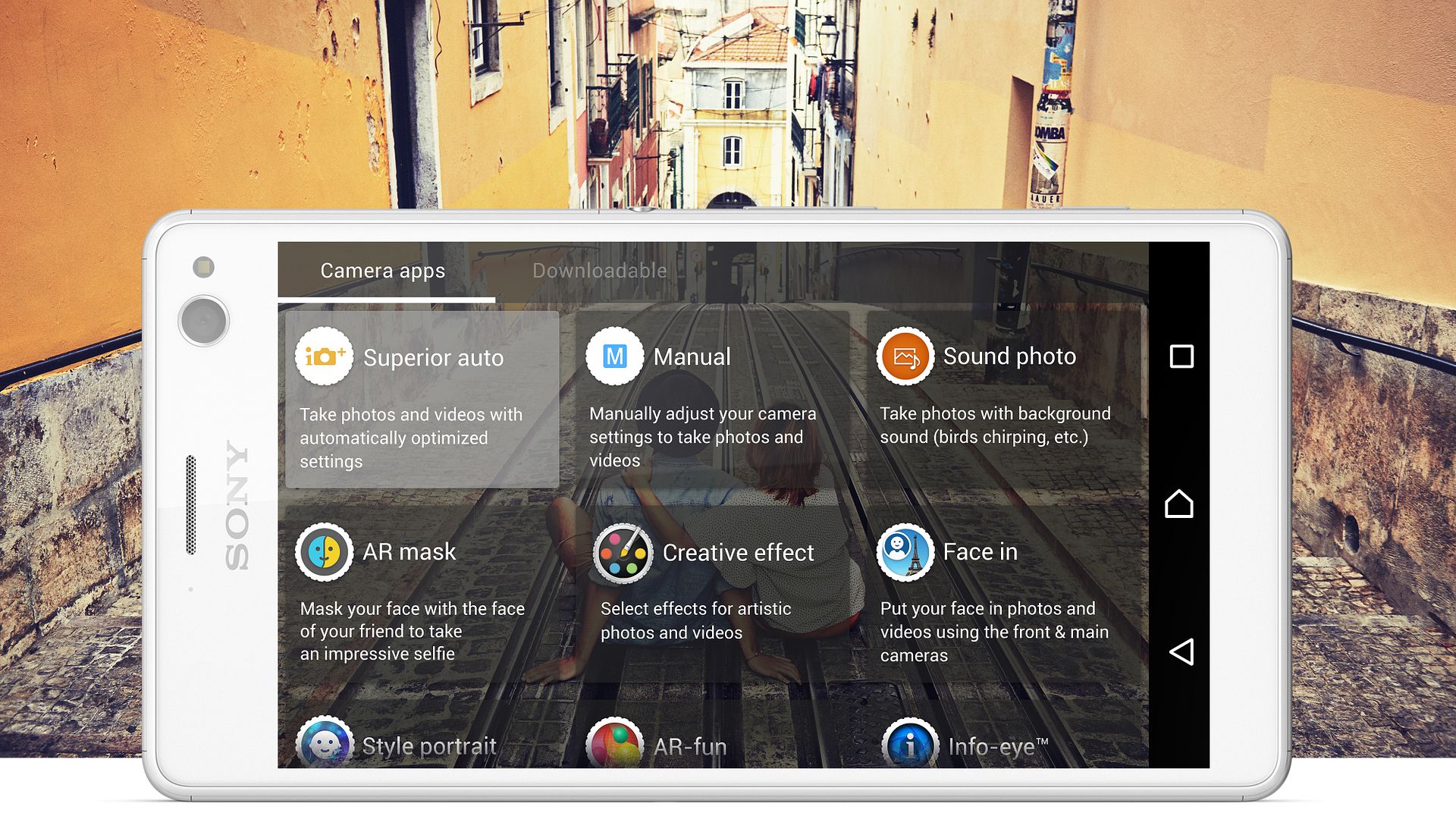Switch to the Downloadable tab
The height and width of the screenshot is (813, 1456).
coord(599,271)
